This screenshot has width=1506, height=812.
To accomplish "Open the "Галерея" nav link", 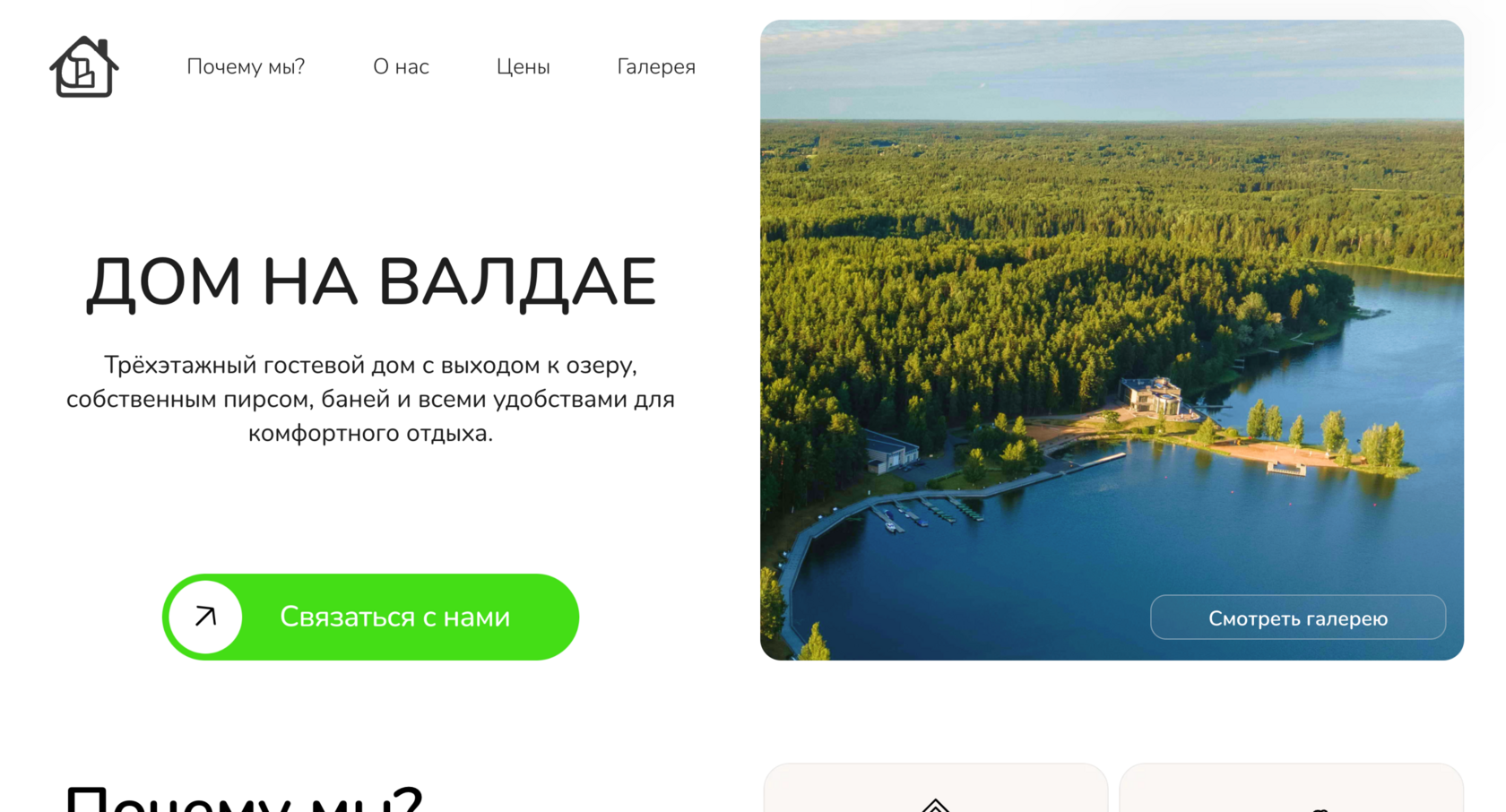I will click(656, 67).
